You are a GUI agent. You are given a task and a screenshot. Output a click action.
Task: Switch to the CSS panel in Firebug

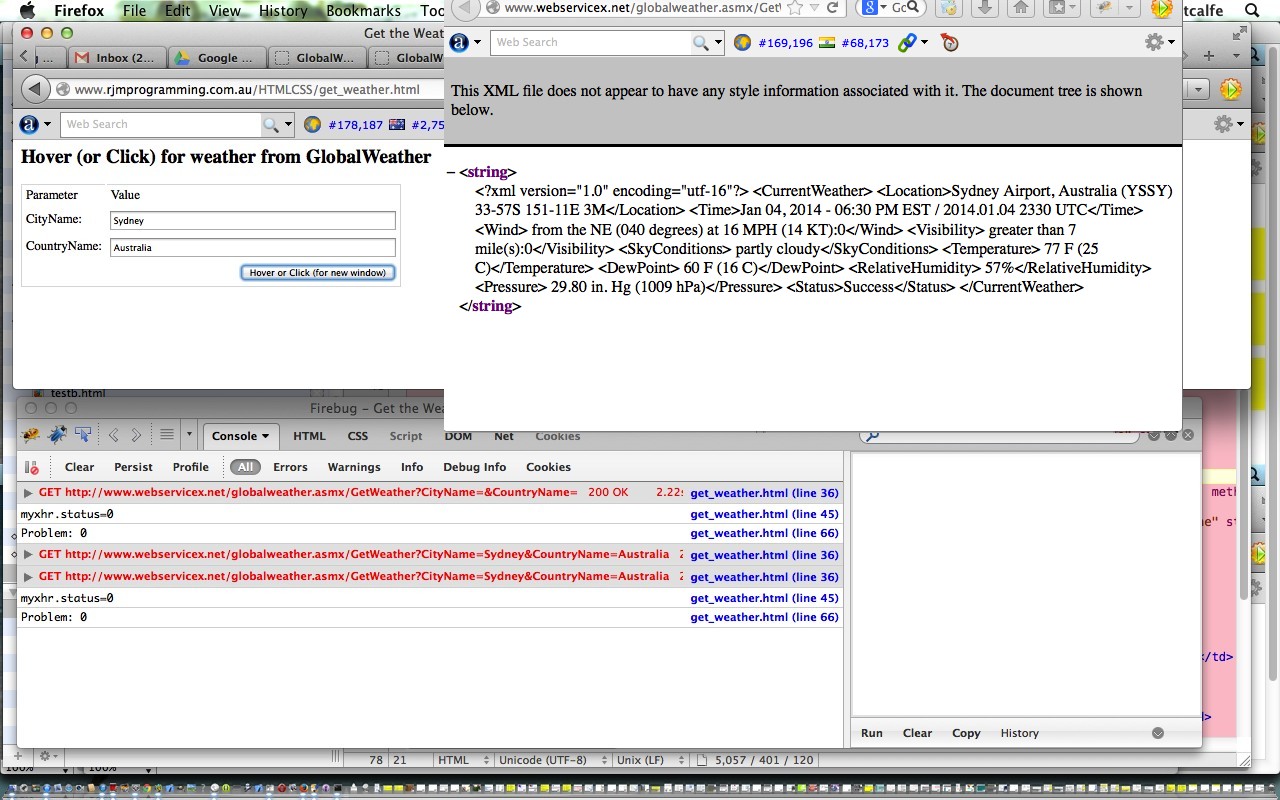click(358, 436)
